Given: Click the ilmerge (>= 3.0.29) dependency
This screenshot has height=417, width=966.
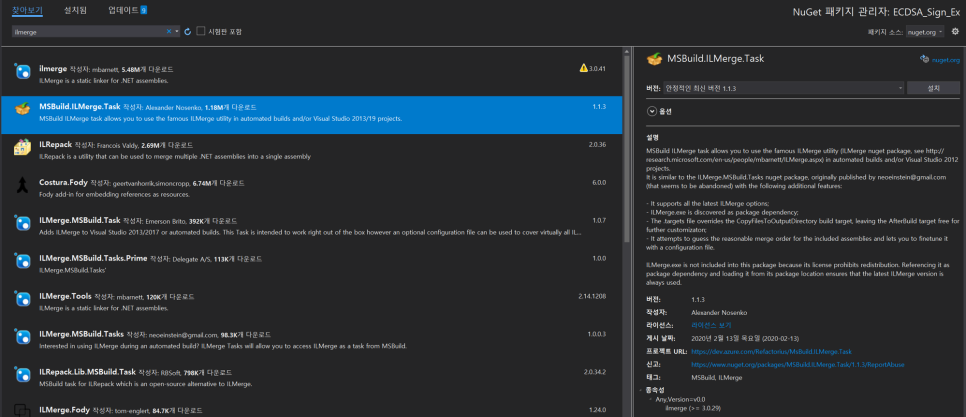Looking at the screenshot, I should coord(692,408).
